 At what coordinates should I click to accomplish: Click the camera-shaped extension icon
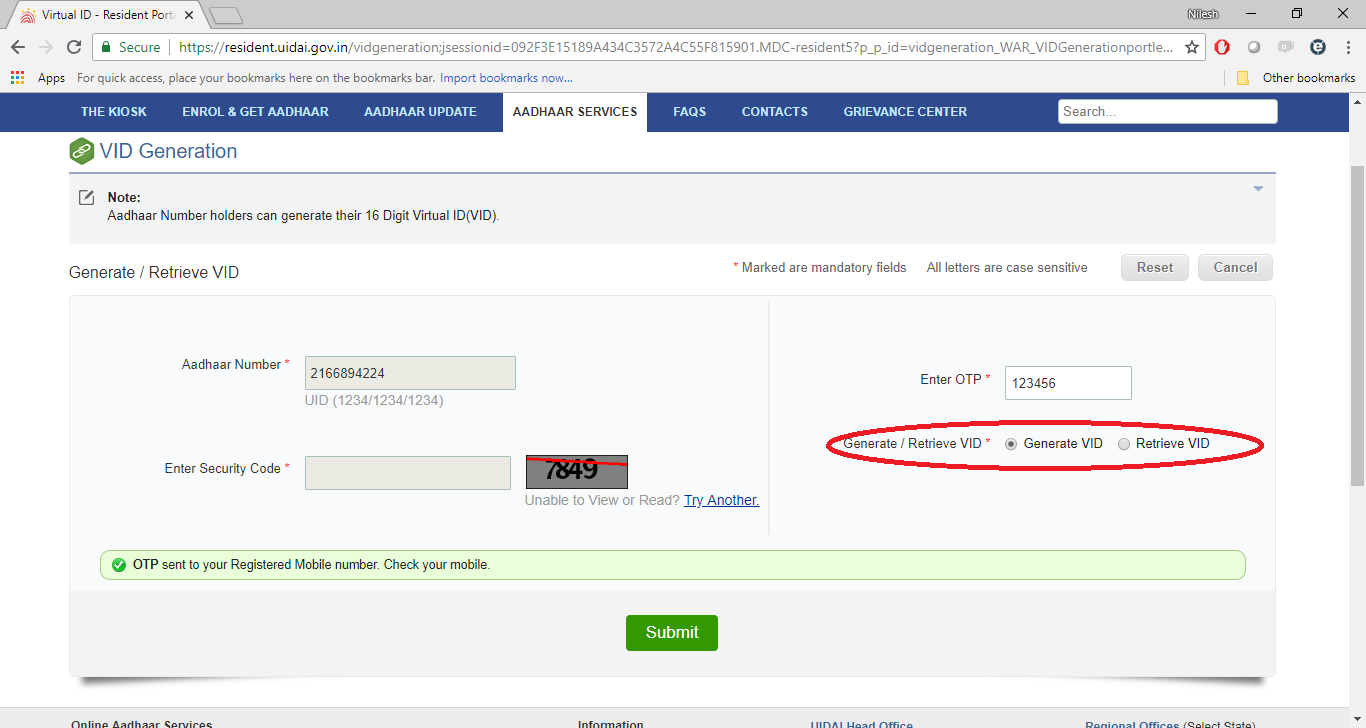[1286, 47]
